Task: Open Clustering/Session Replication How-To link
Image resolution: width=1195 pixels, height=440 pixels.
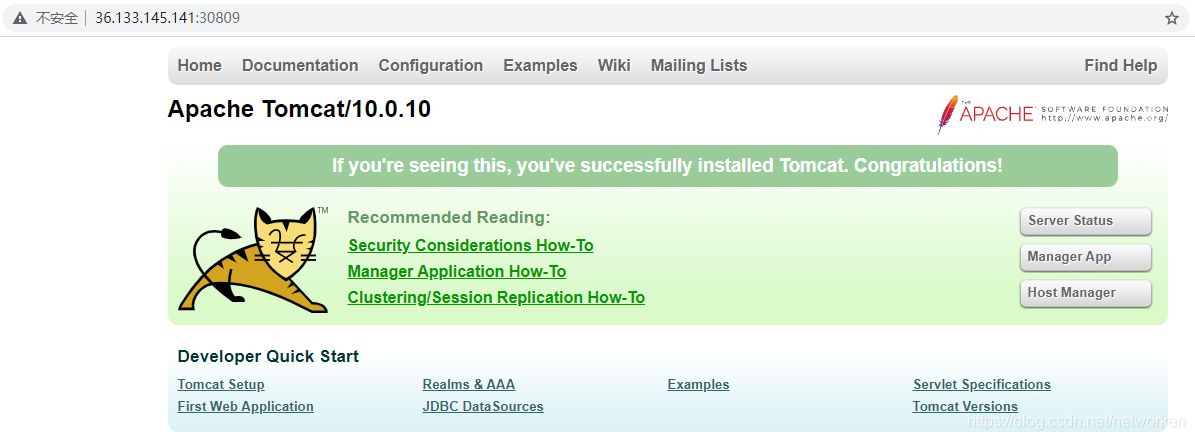Action: coord(496,297)
